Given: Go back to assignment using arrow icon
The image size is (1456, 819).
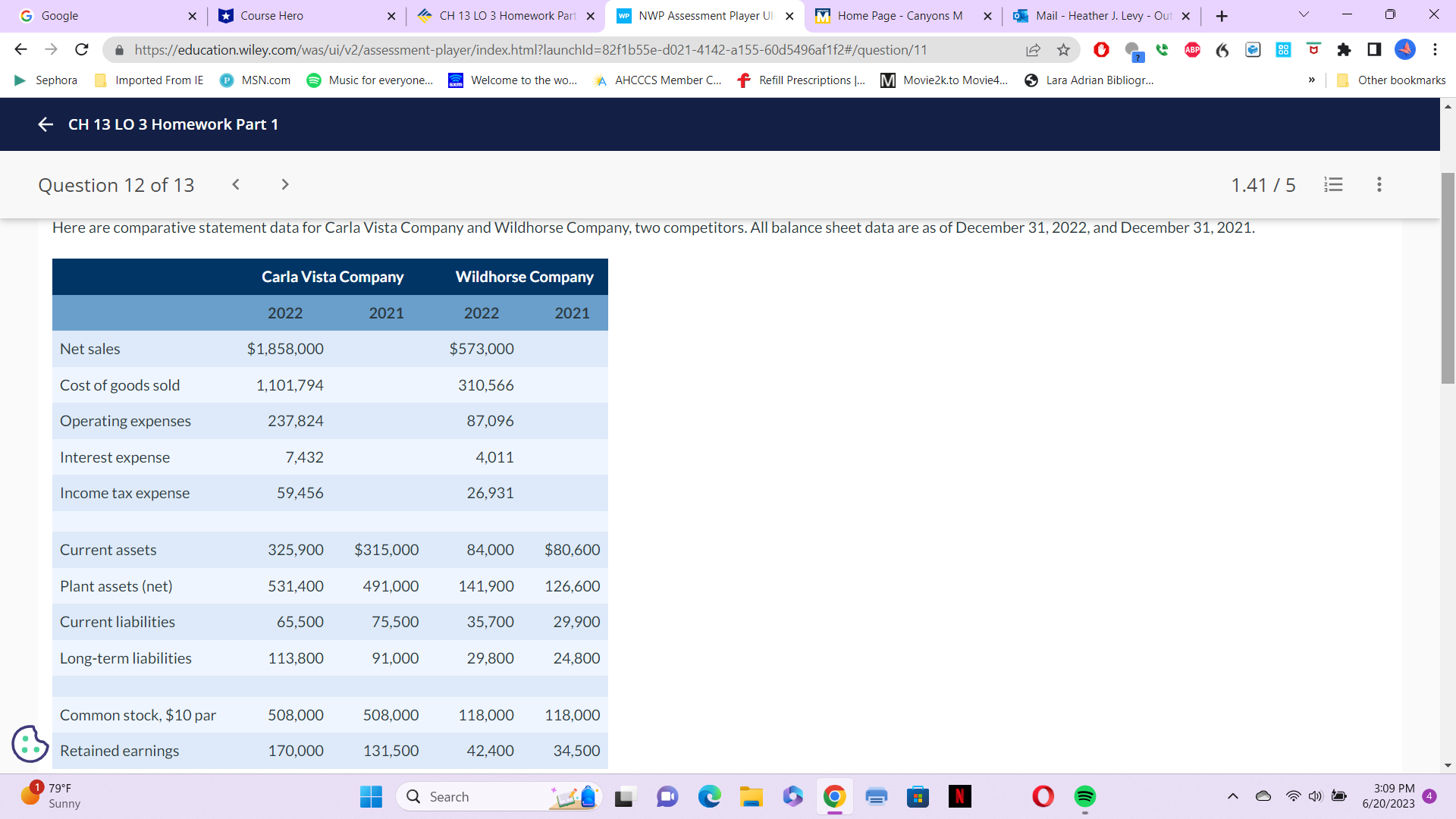Looking at the screenshot, I should click(x=45, y=124).
